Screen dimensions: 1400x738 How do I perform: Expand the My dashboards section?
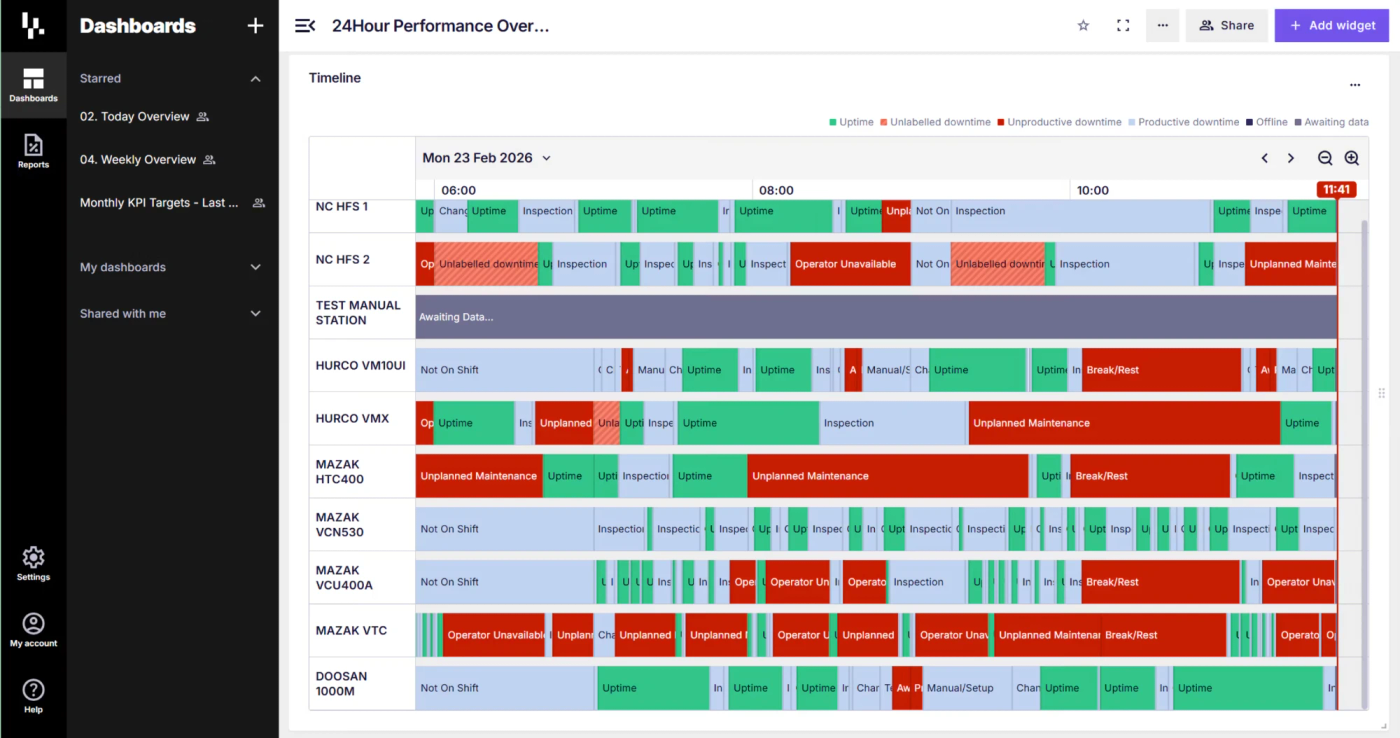click(x=255, y=267)
